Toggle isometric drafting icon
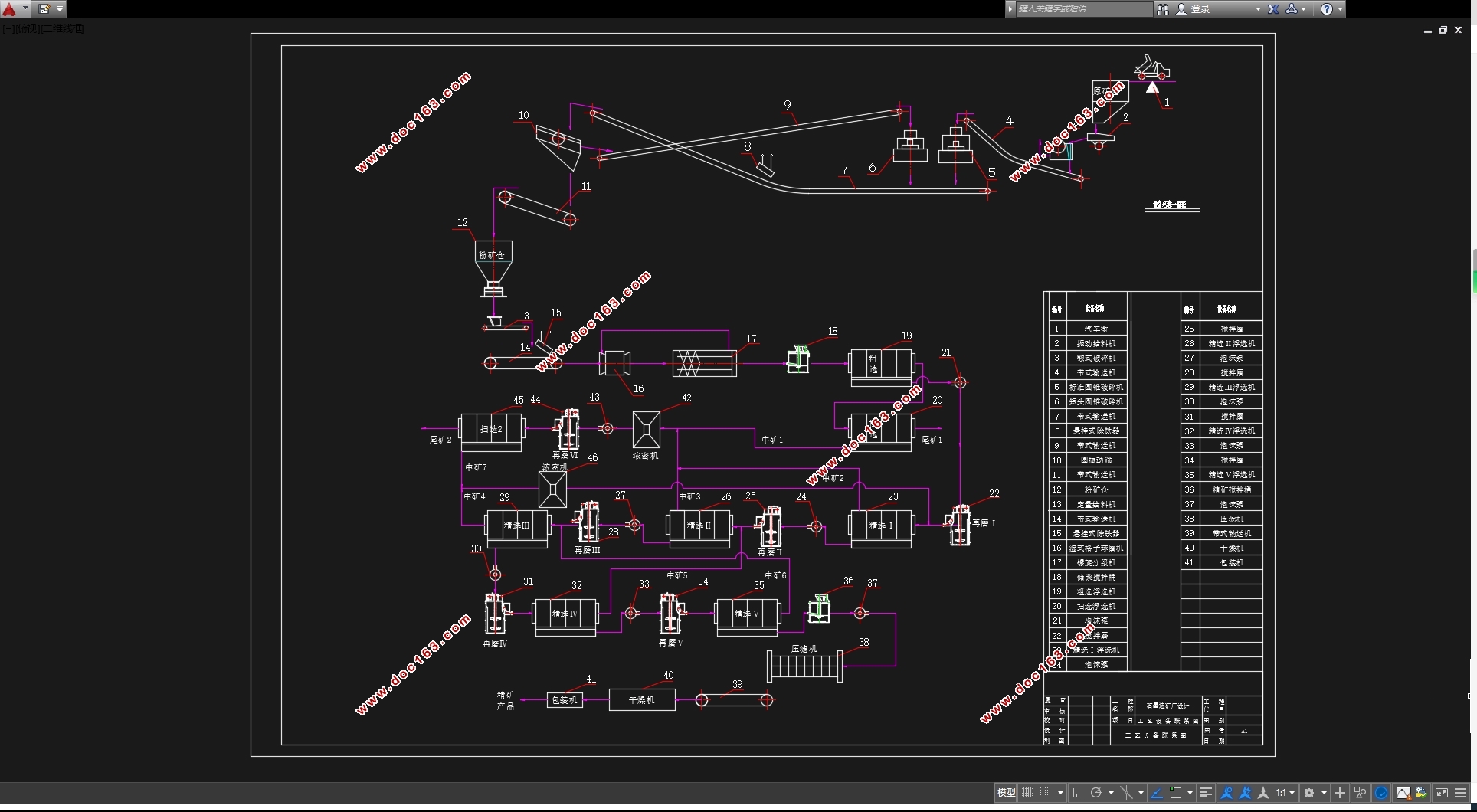Viewport: 1477px width, 812px height. tap(1126, 793)
